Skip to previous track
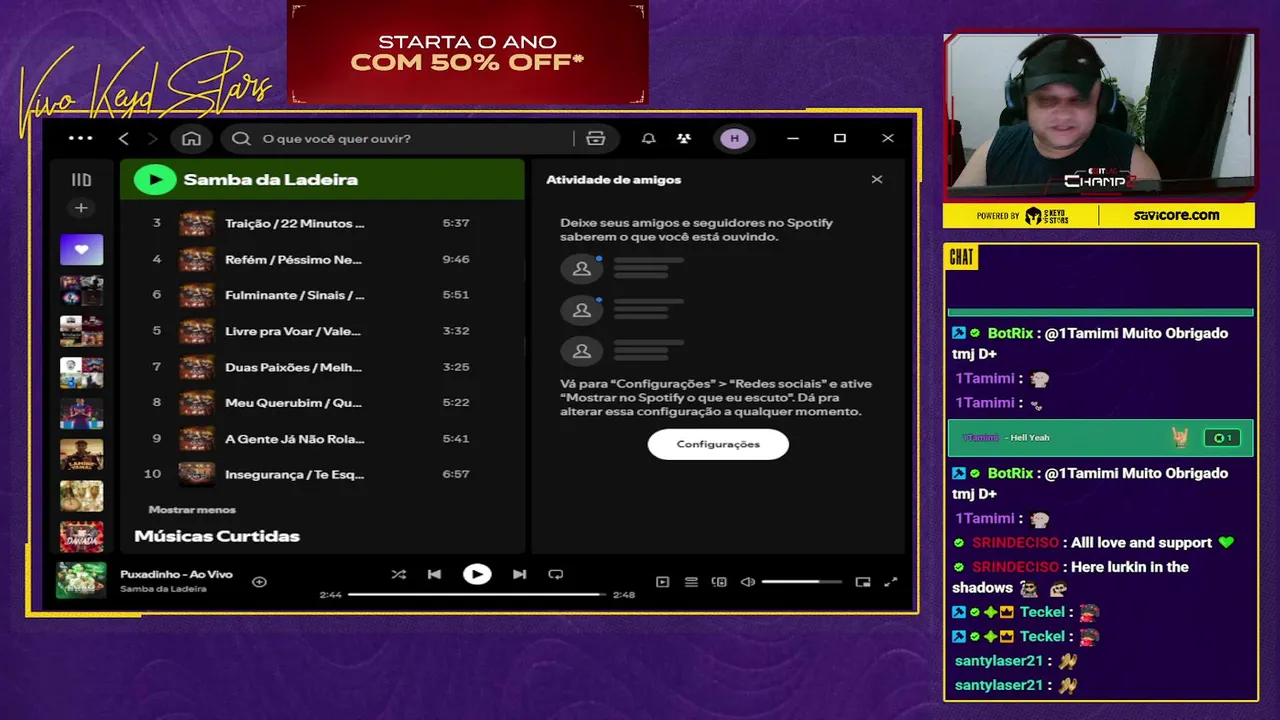This screenshot has height=720, width=1280. click(434, 574)
